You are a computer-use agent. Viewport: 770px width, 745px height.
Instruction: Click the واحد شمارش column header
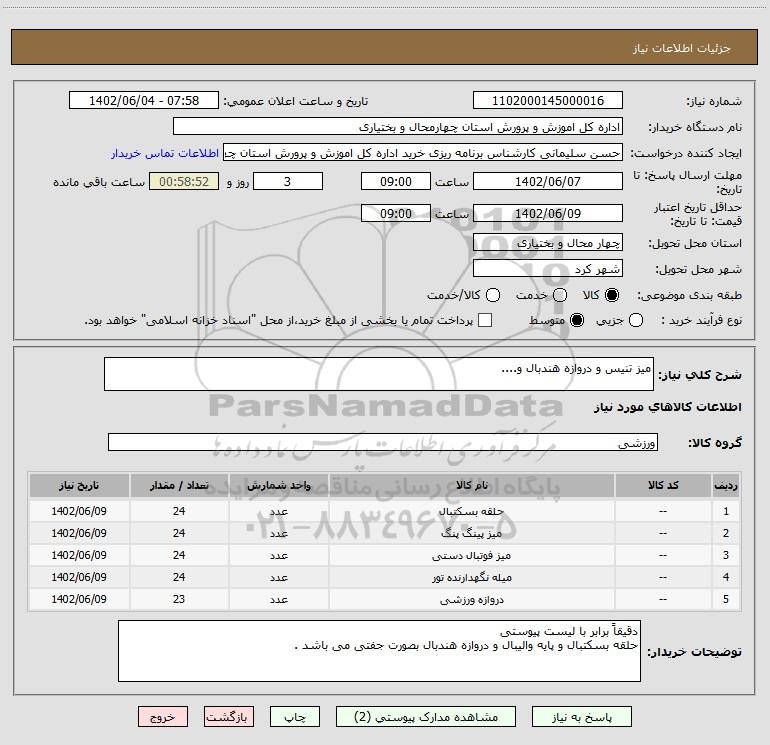click(x=278, y=485)
